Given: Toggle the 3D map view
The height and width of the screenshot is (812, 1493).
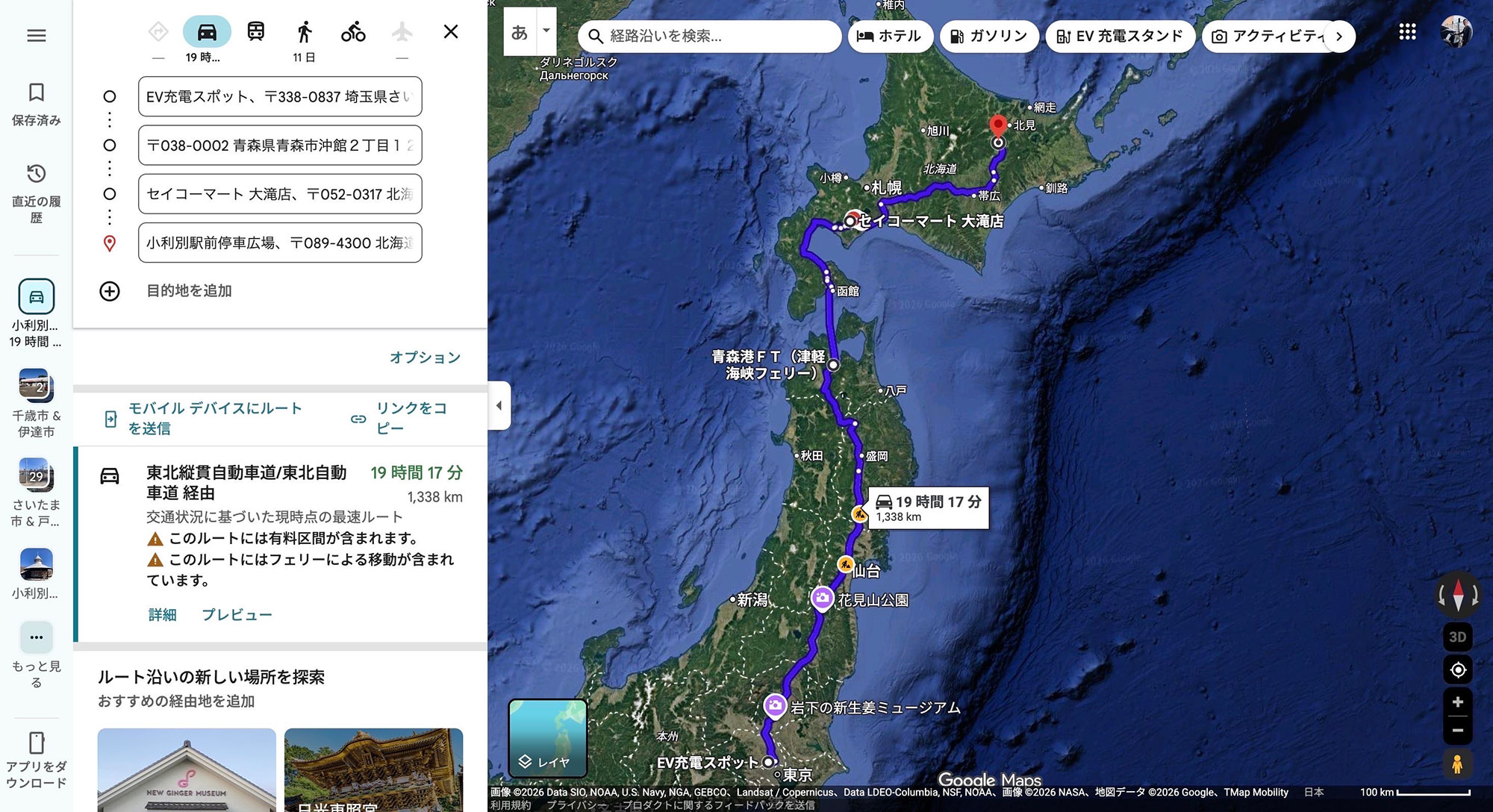Looking at the screenshot, I should point(1457,637).
